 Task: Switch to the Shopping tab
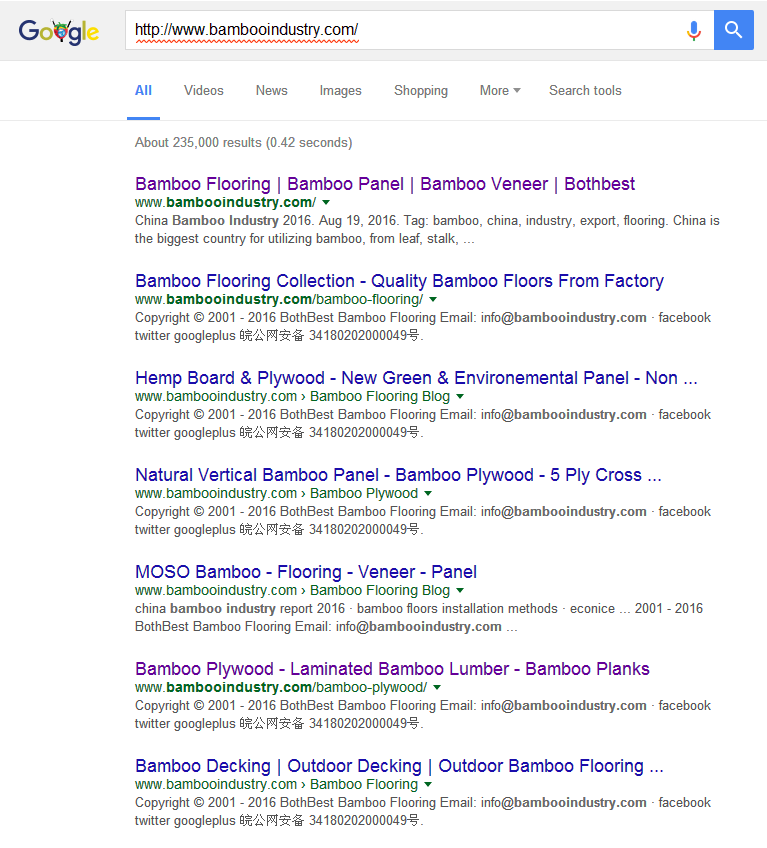(x=421, y=90)
